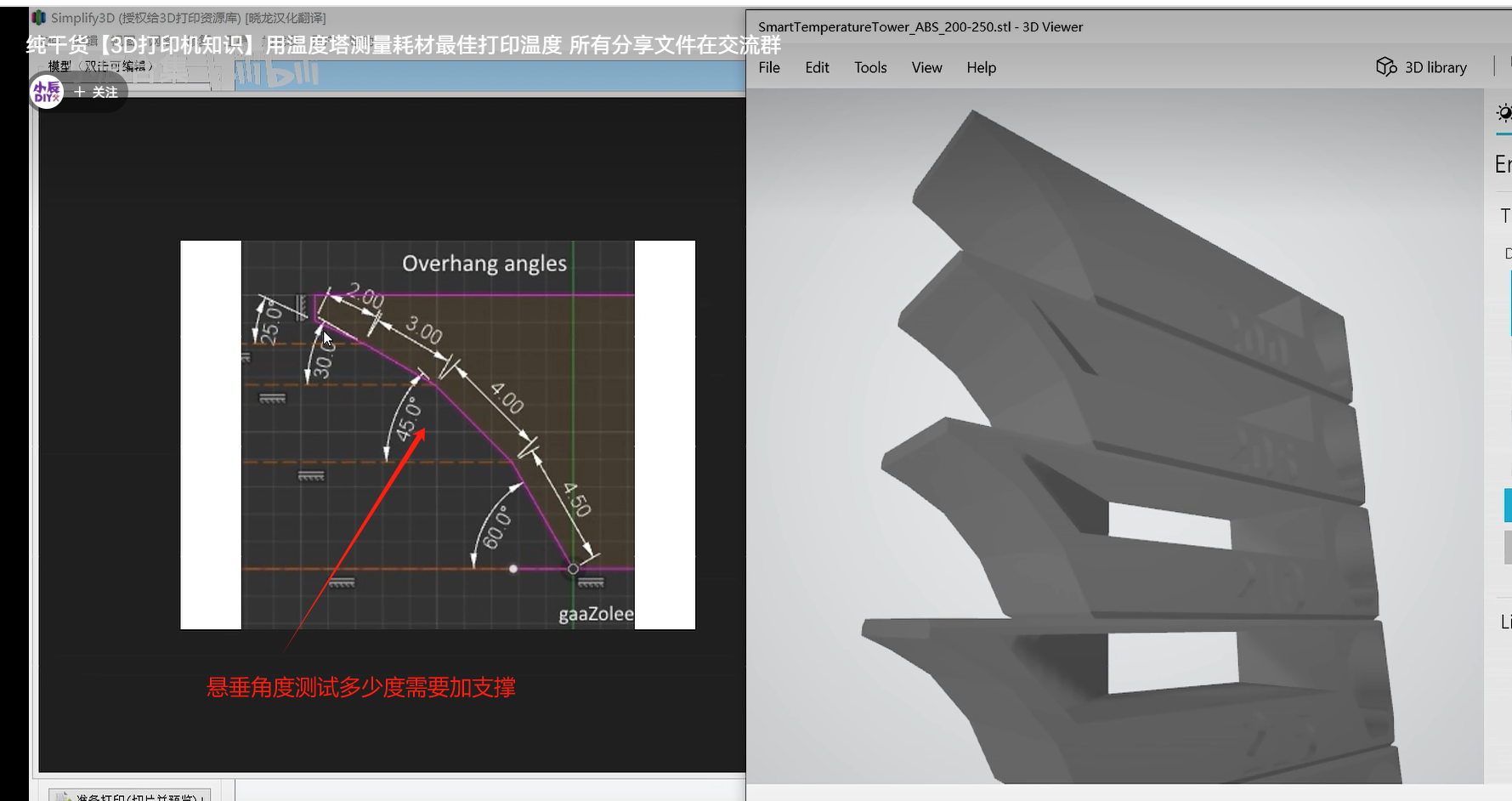Viewport: 1512px width, 801px height.
Task: Open the Tools menu
Action: click(x=870, y=68)
